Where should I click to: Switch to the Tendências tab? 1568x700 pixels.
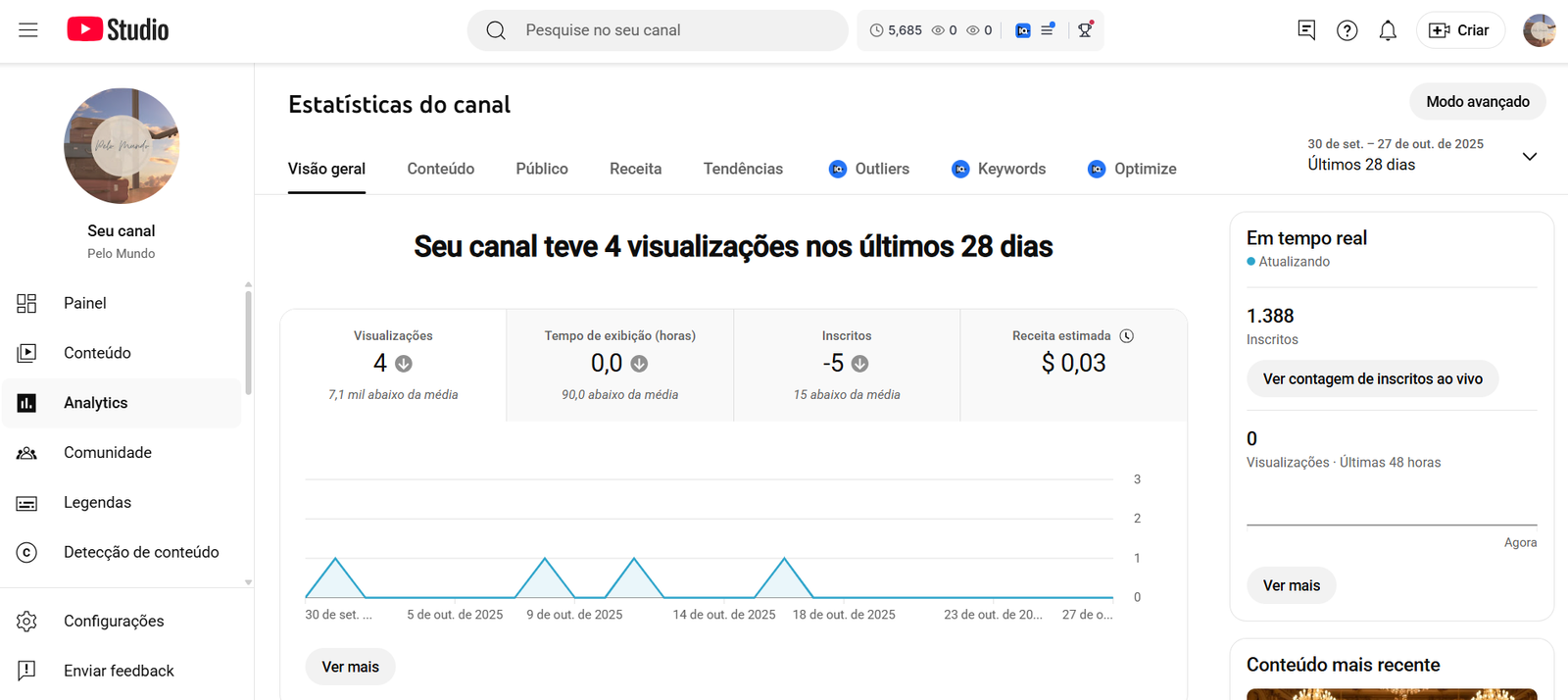743,169
